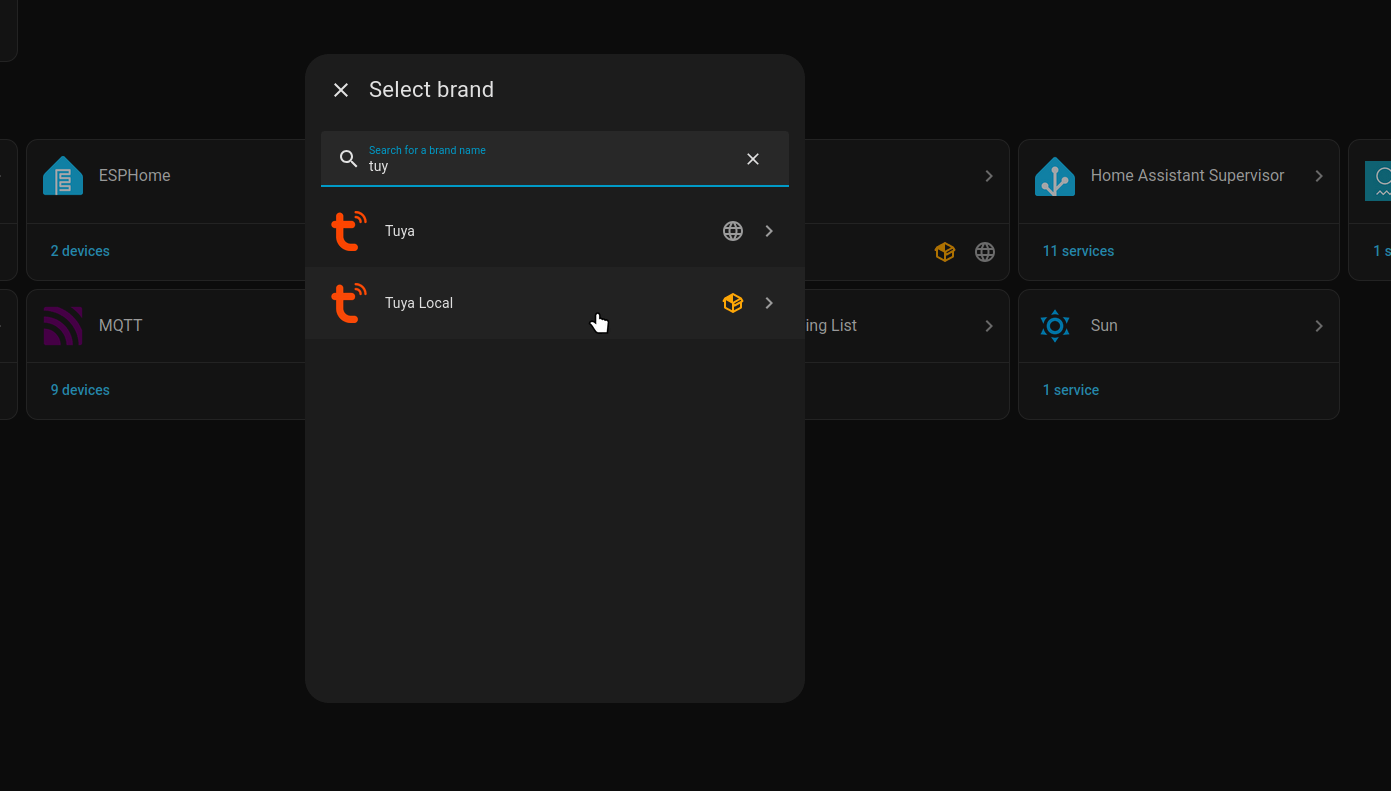This screenshot has height=791, width=1391.
Task: Click the Sun integration icon
Action: tap(1055, 326)
